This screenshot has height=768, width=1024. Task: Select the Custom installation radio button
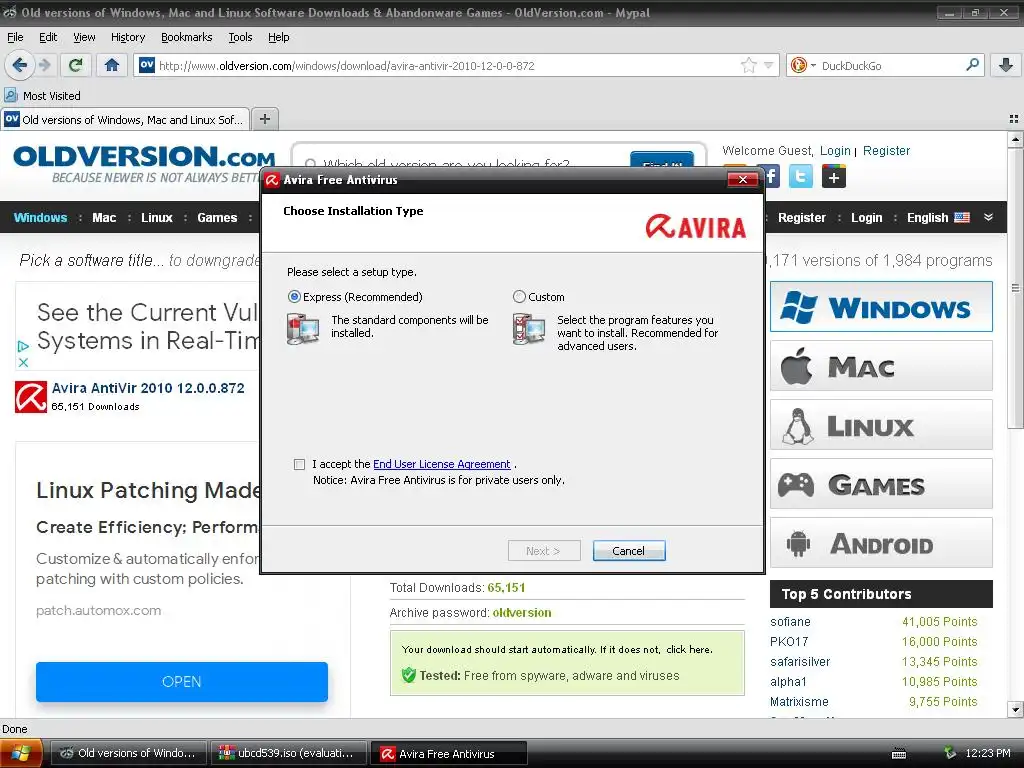(x=519, y=296)
